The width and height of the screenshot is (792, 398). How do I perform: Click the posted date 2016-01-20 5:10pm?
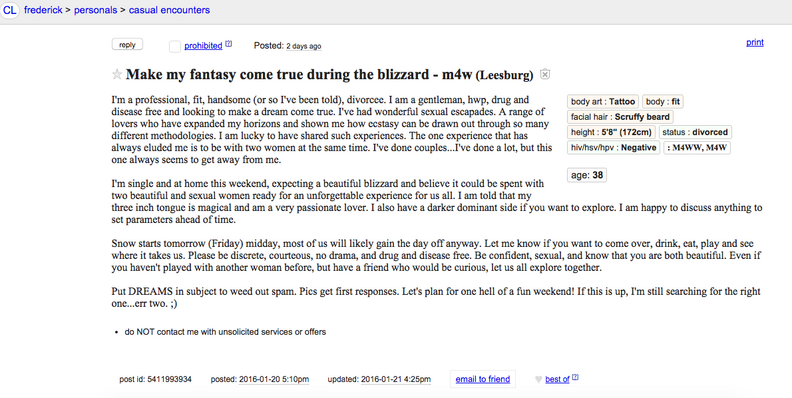pos(274,379)
